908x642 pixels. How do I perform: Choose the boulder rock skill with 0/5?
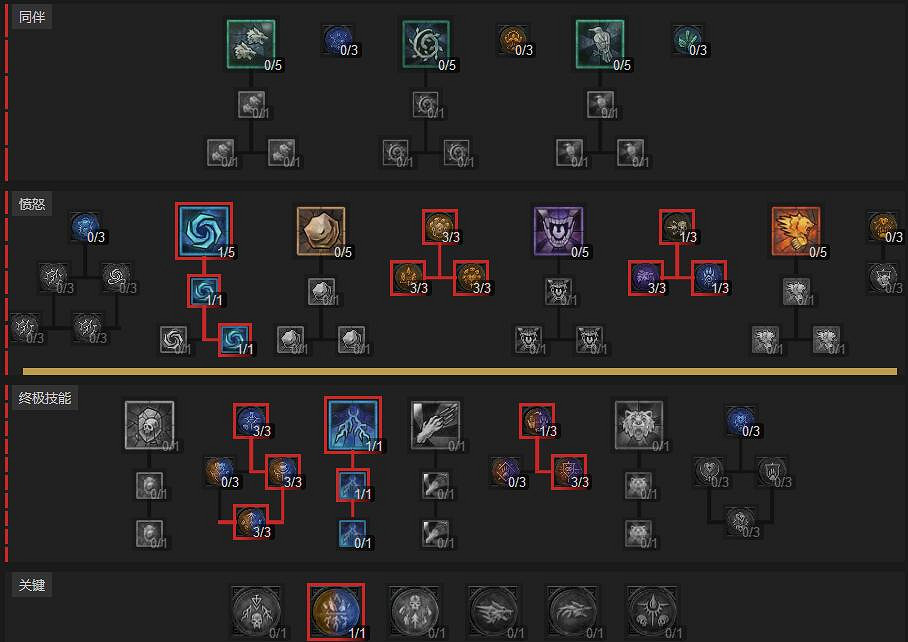(321, 231)
